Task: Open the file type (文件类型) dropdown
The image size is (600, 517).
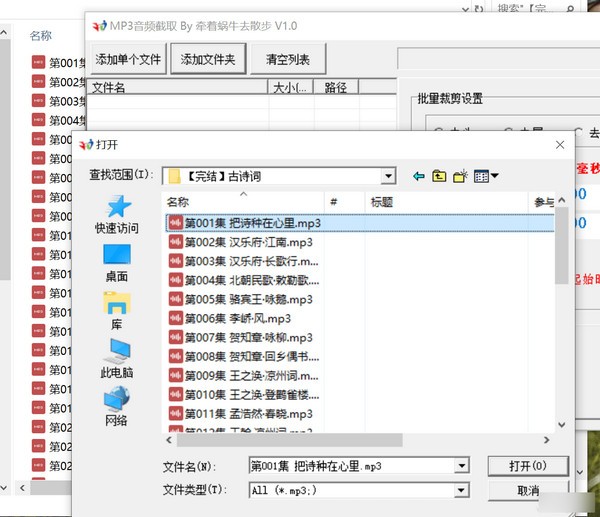Action: tap(461, 490)
